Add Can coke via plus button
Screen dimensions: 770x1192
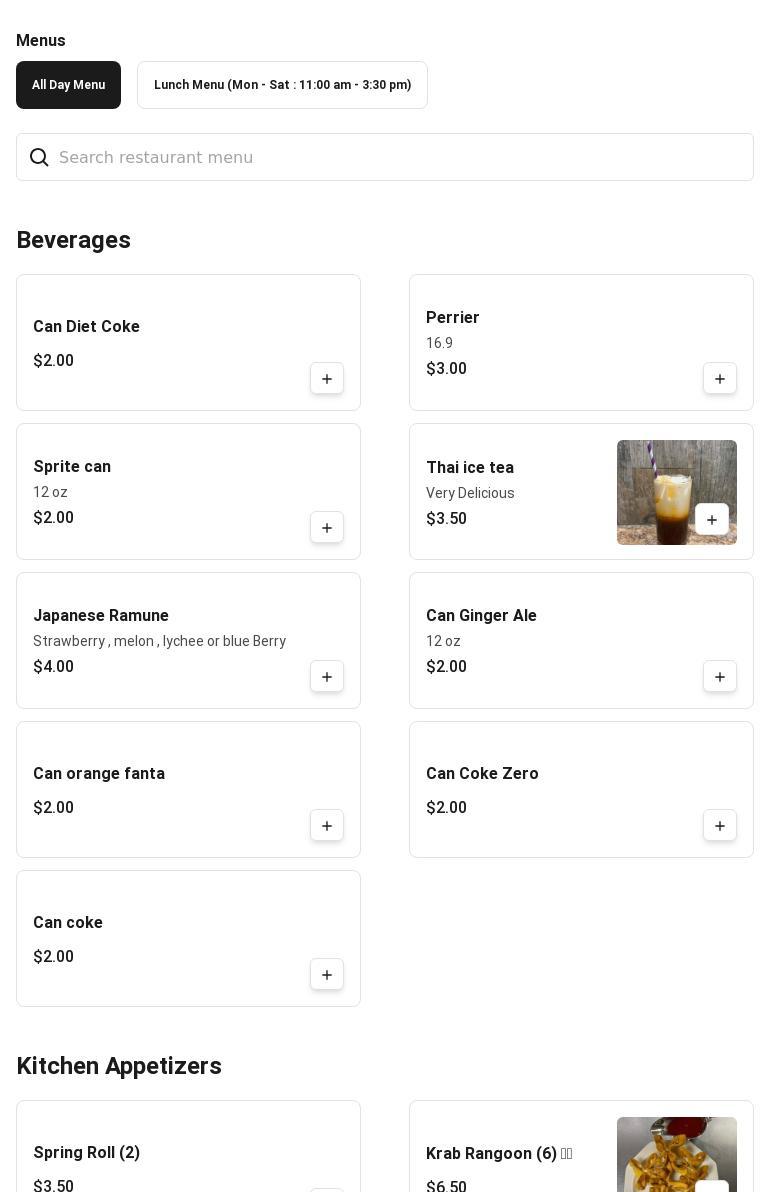[x=327, y=975]
